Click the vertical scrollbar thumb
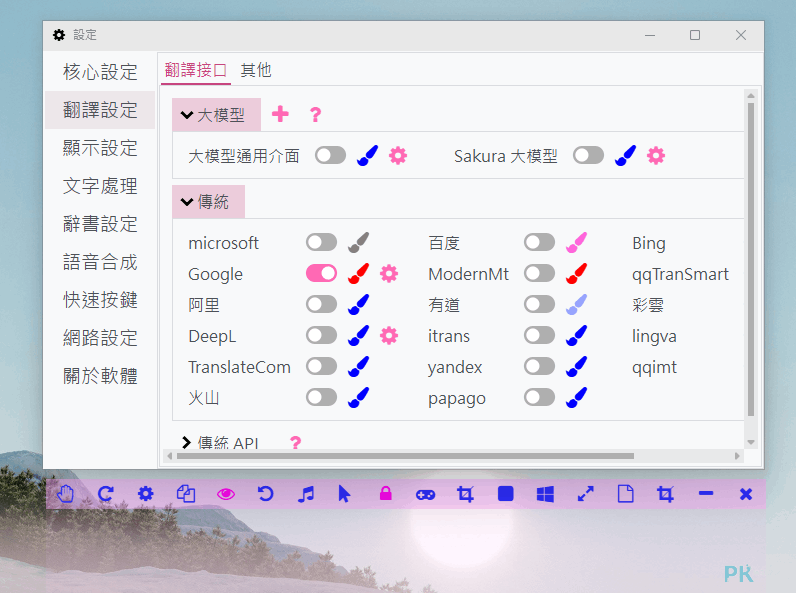Viewport: 796px width, 593px height. [751, 259]
